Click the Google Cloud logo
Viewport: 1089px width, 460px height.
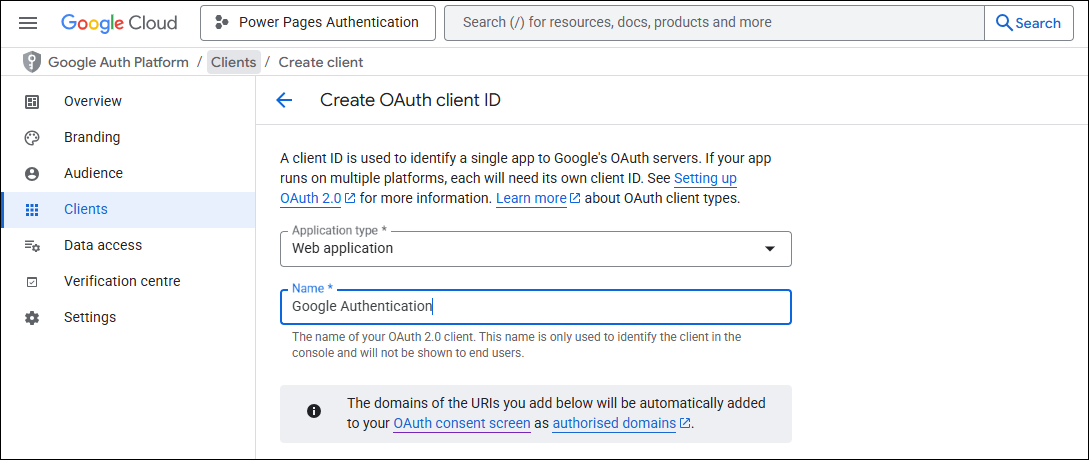point(119,23)
